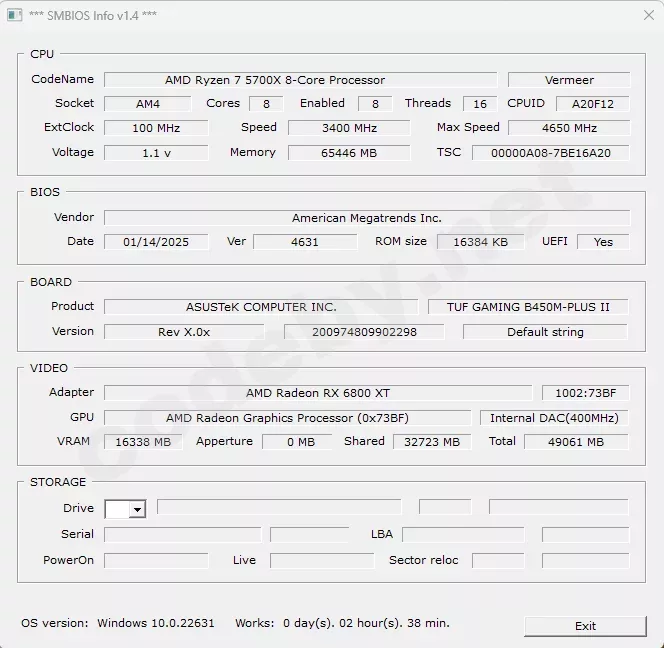Viewport: 664px width, 648px height.
Task: Click the device ID 1002:73BF
Action: 585,393
